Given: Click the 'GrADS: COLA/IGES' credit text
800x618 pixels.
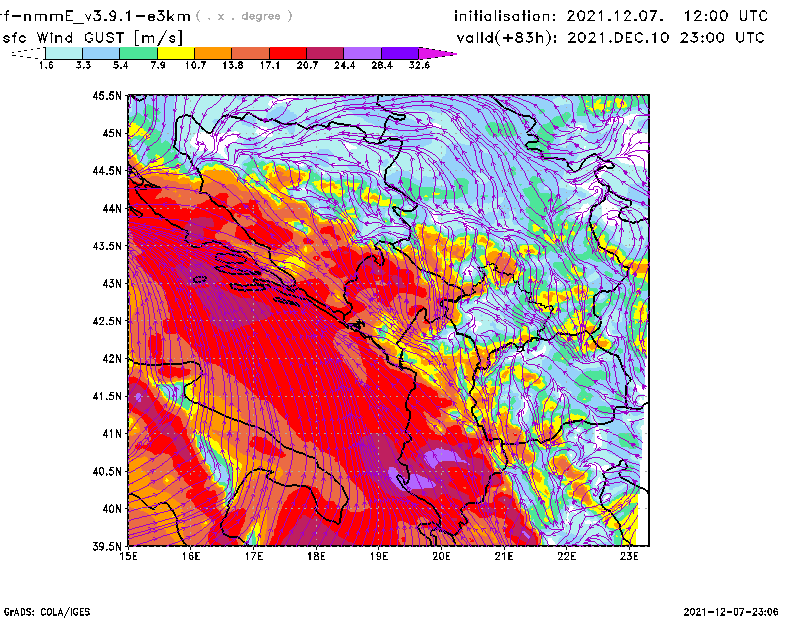Looking at the screenshot, I should [47, 612].
